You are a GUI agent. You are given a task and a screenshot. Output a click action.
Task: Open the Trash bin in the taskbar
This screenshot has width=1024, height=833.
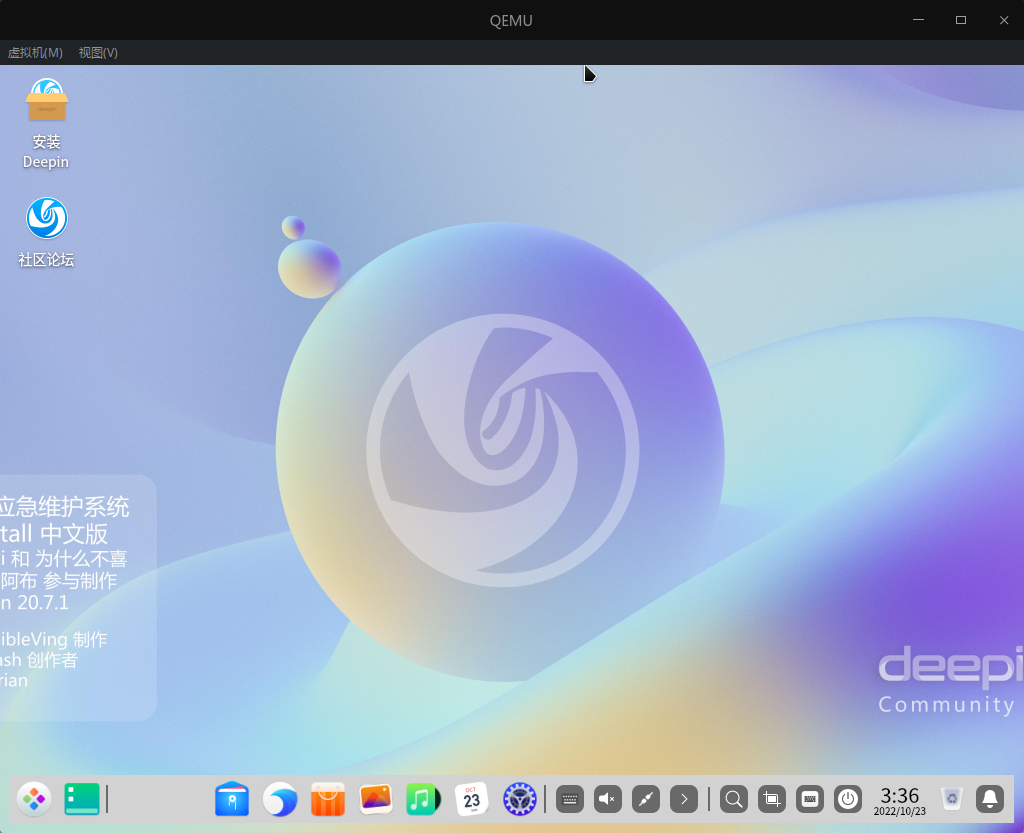click(949, 799)
